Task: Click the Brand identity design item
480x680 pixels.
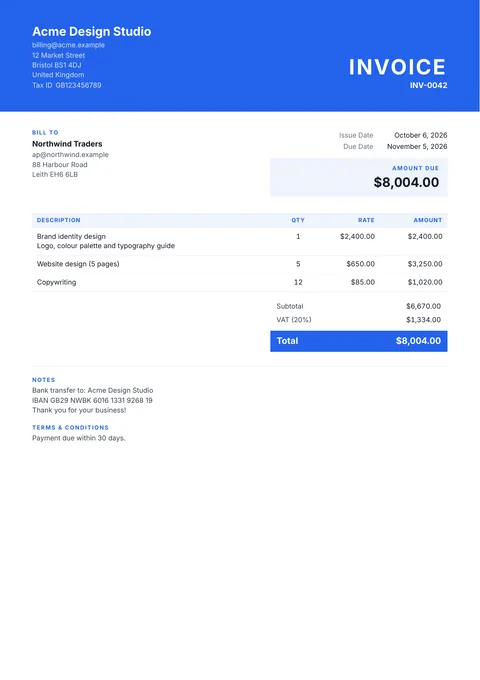Action: [x=71, y=236]
